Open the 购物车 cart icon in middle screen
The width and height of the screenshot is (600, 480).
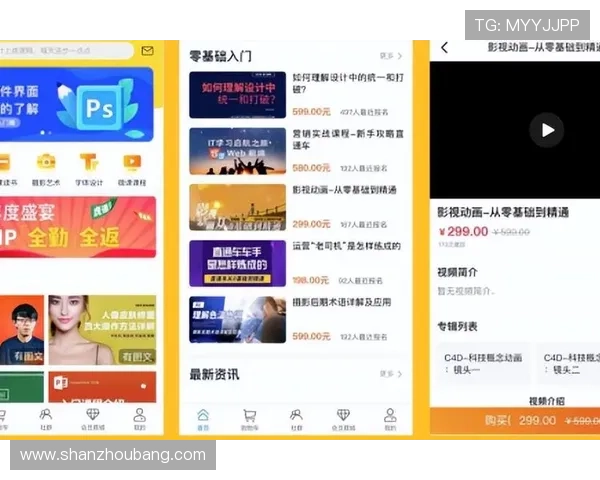click(x=249, y=416)
